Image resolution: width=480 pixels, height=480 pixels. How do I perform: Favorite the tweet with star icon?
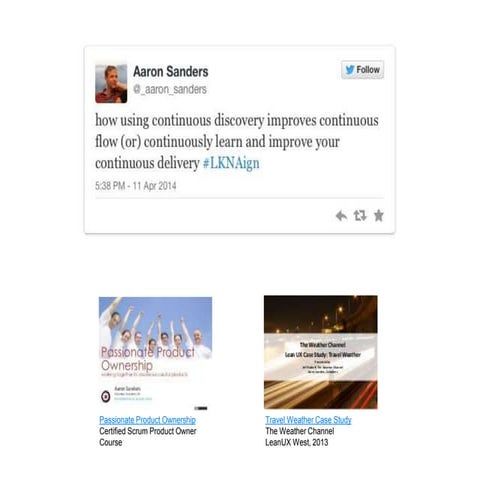click(x=379, y=216)
